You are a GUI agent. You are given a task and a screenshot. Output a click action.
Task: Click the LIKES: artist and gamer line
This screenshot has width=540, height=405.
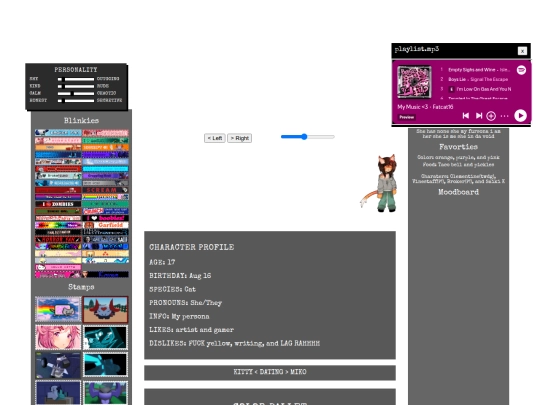pos(191,330)
